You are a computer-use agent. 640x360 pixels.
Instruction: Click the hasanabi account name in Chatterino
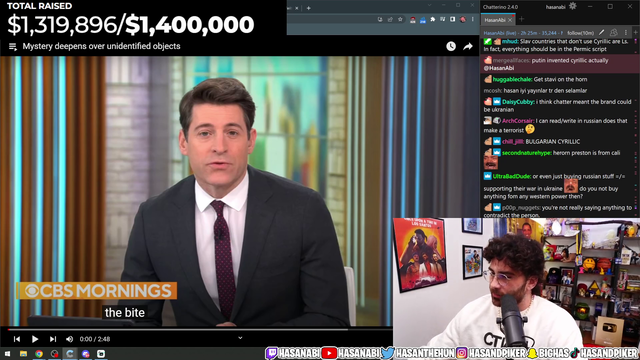coord(555,7)
